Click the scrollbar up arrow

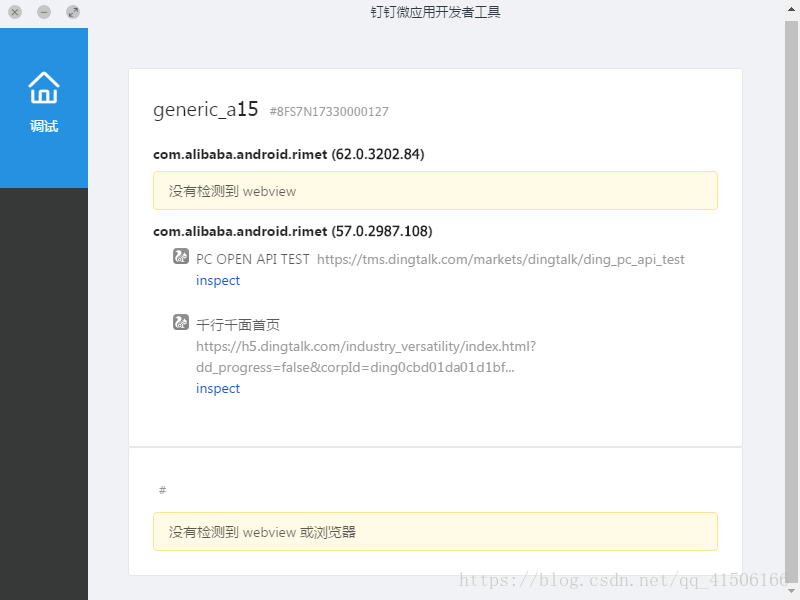tap(792, 9)
